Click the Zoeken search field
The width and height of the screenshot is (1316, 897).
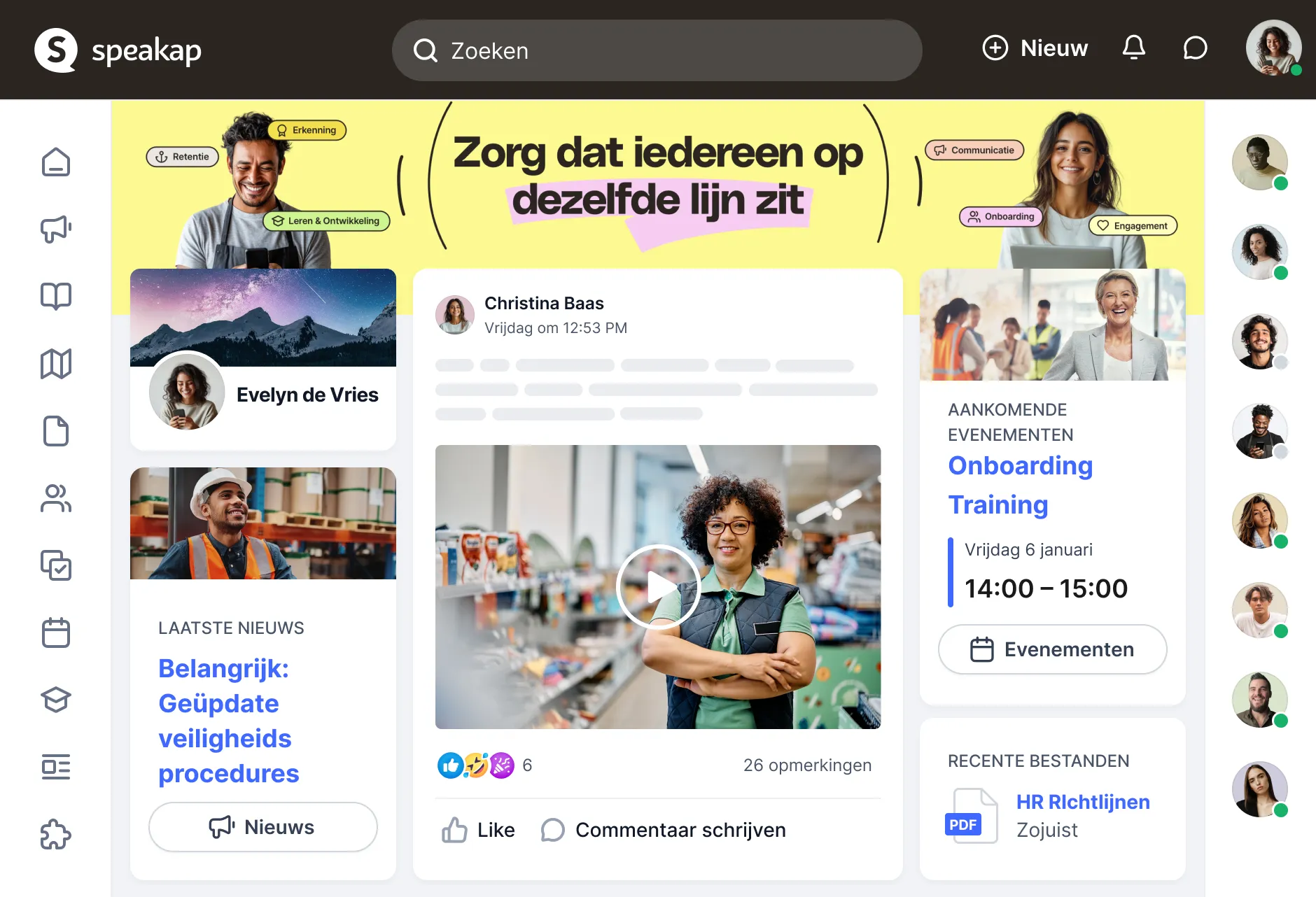click(x=657, y=50)
